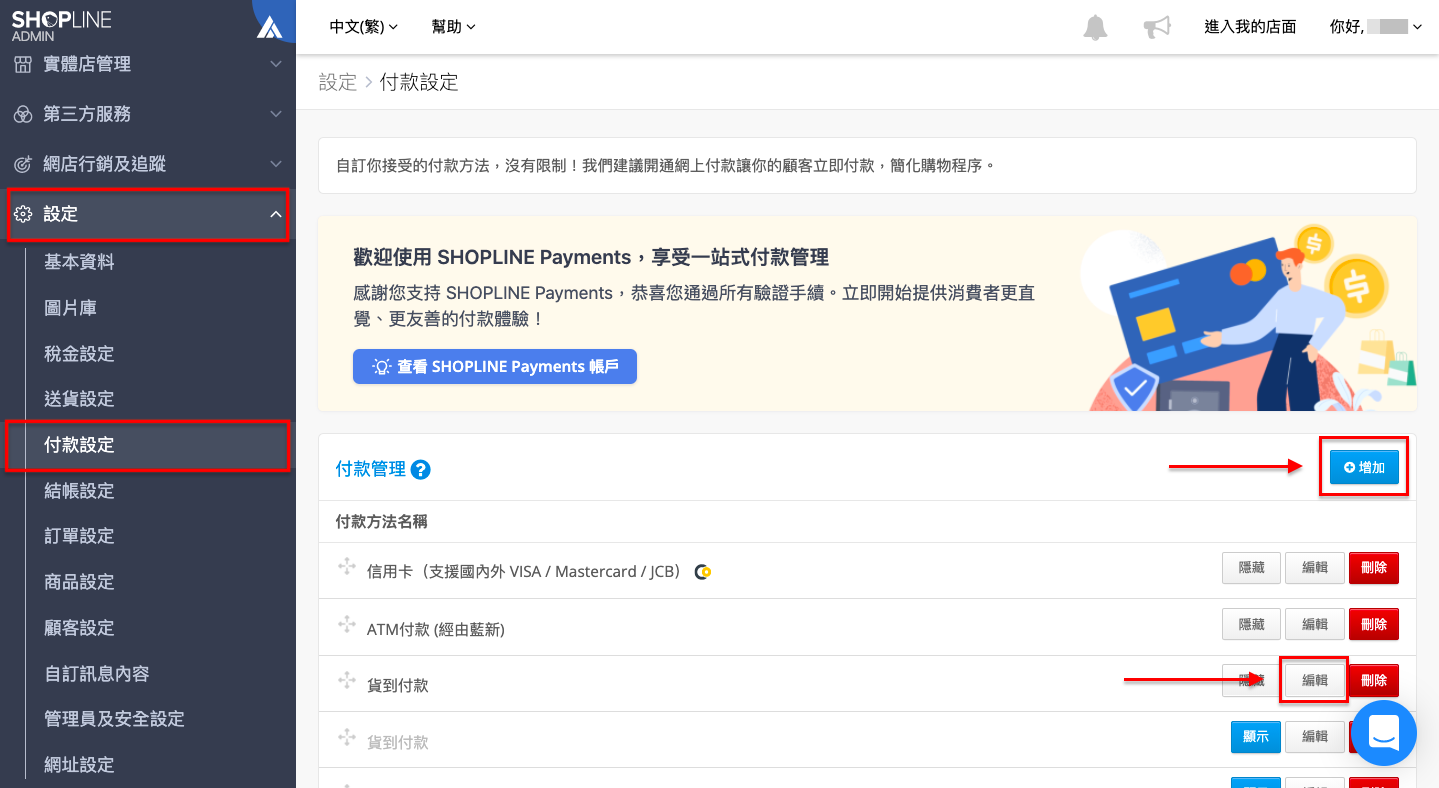Click the SHOPLINE Admin logo
The height and width of the screenshot is (788, 1439).
pos(62,27)
